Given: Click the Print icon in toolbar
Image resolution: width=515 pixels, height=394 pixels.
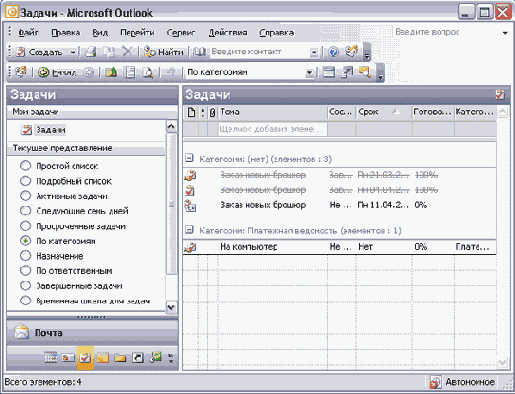Looking at the screenshot, I should click(x=90, y=52).
